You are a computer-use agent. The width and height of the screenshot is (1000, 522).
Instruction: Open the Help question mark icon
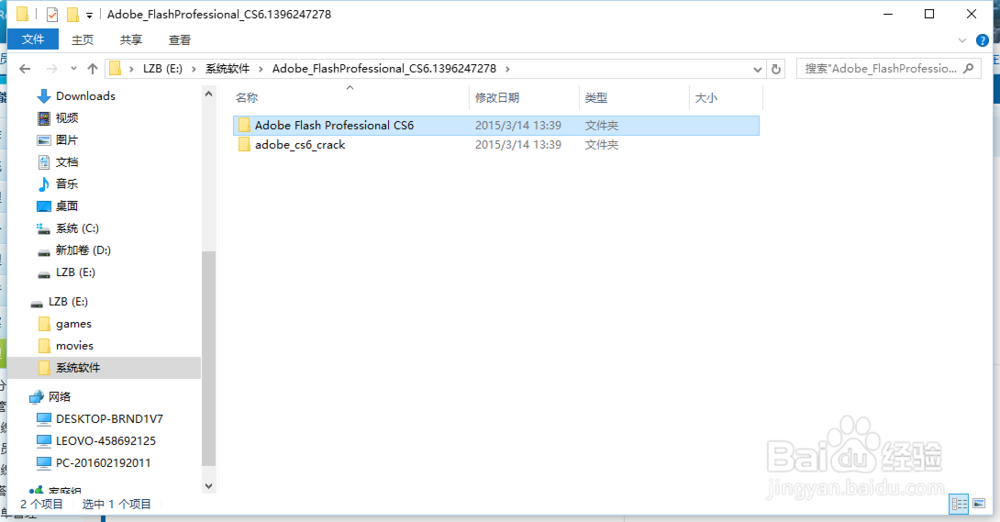click(x=982, y=40)
